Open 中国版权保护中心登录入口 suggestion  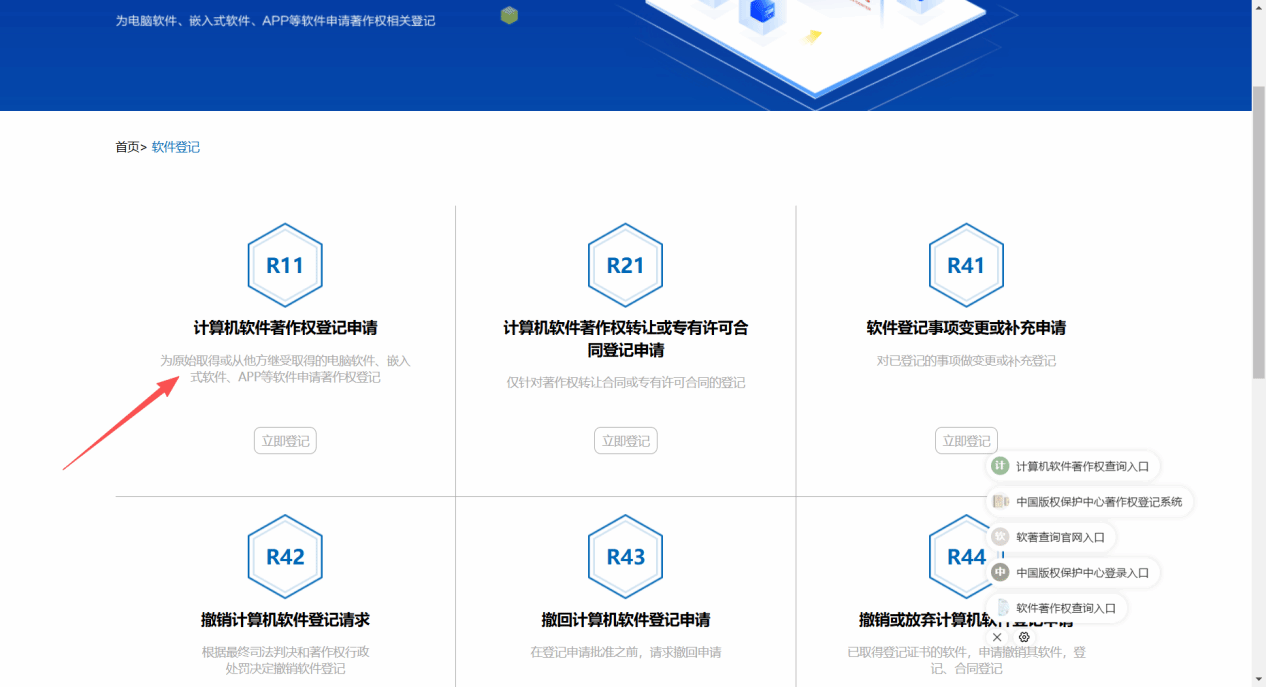tap(1082, 573)
